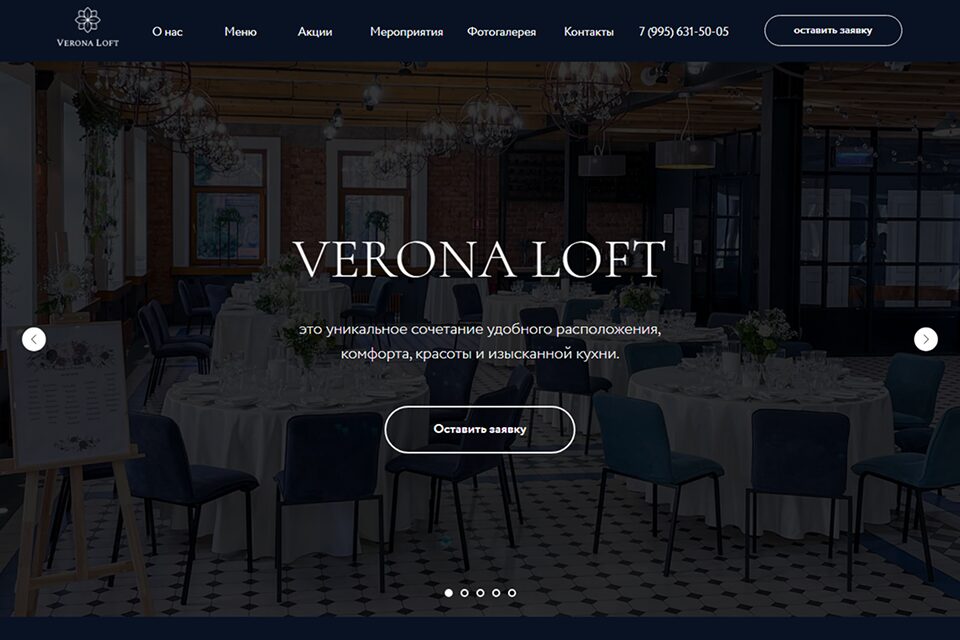Image resolution: width=960 pixels, height=640 pixels.
Task: Select the fourth slider dot
Action: click(497, 593)
